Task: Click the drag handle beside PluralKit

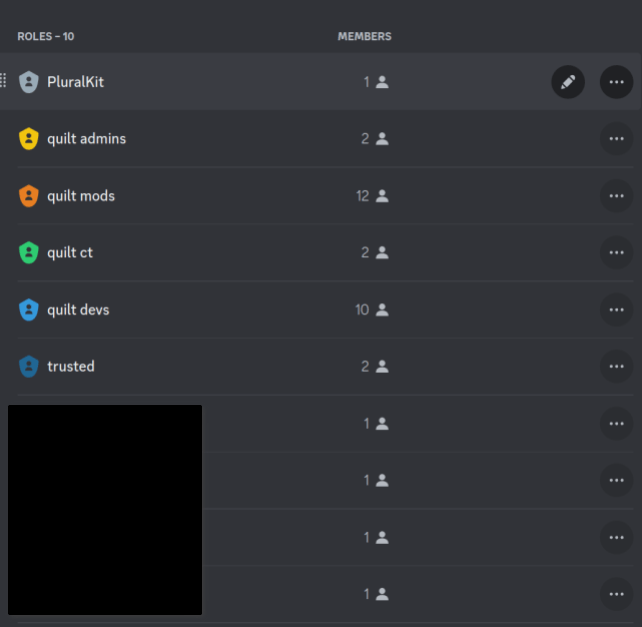Action: pos(4,81)
